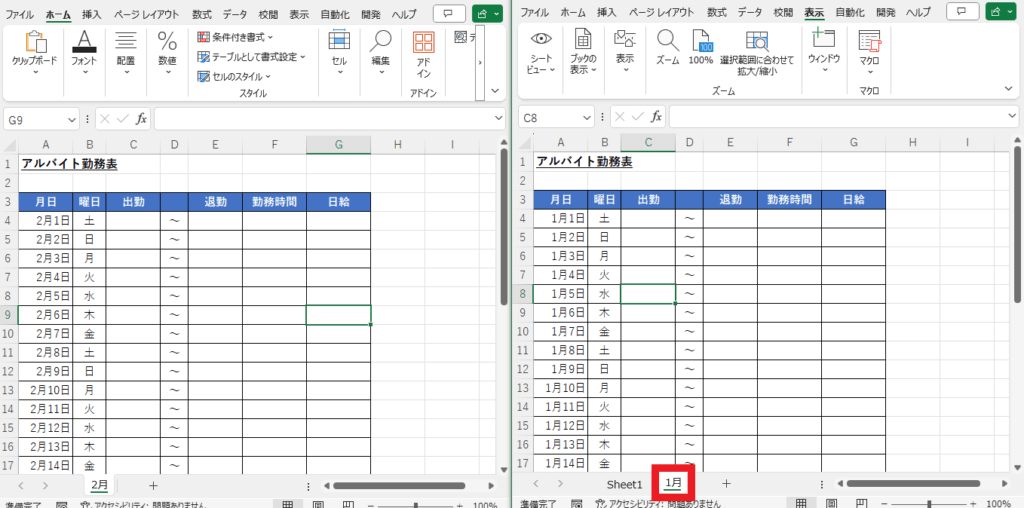Click the 100% zoom button
1024x508 pixels.
click(x=701, y=47)
